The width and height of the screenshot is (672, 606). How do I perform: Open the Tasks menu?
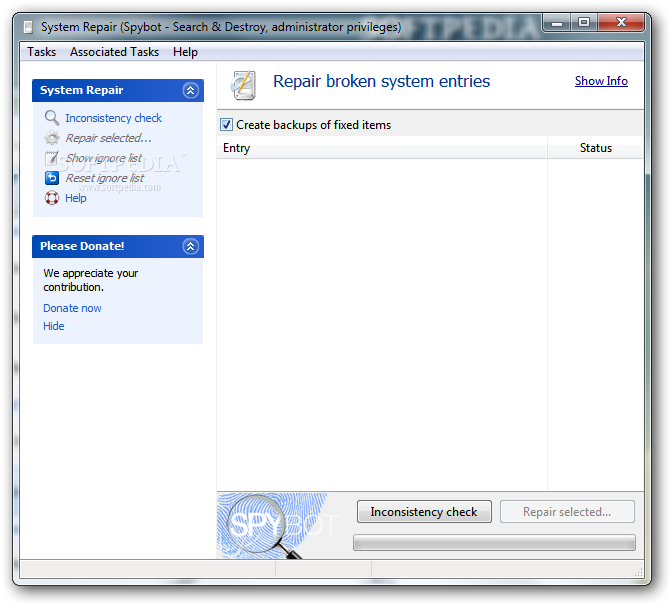42,52
